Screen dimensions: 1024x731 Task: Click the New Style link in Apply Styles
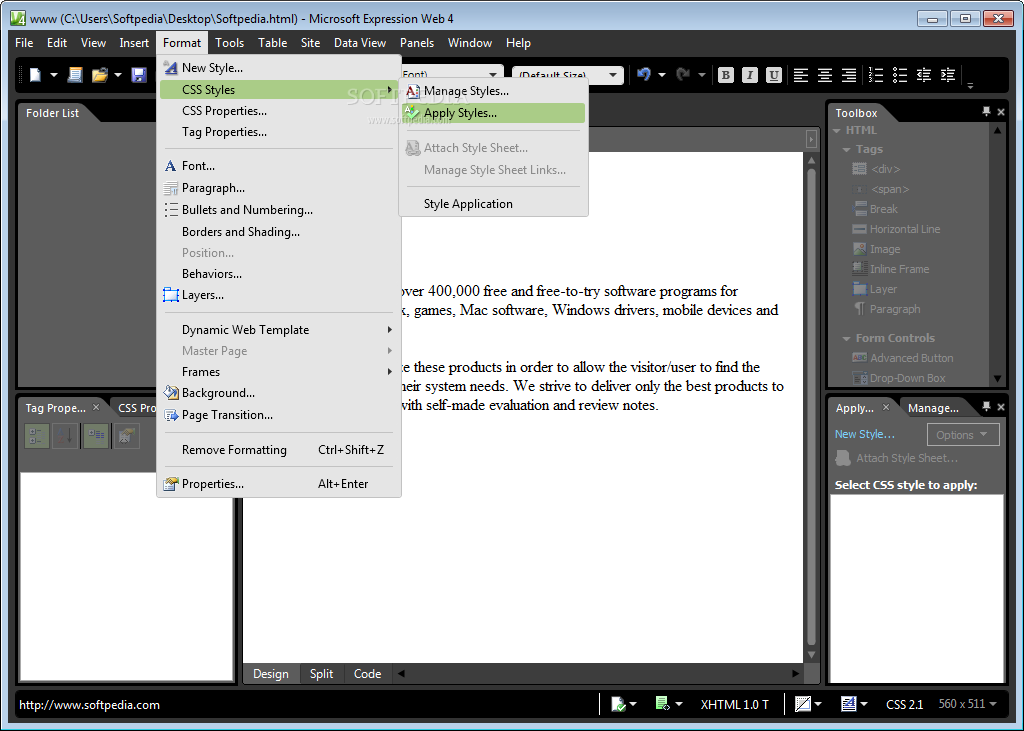[864, 434]
